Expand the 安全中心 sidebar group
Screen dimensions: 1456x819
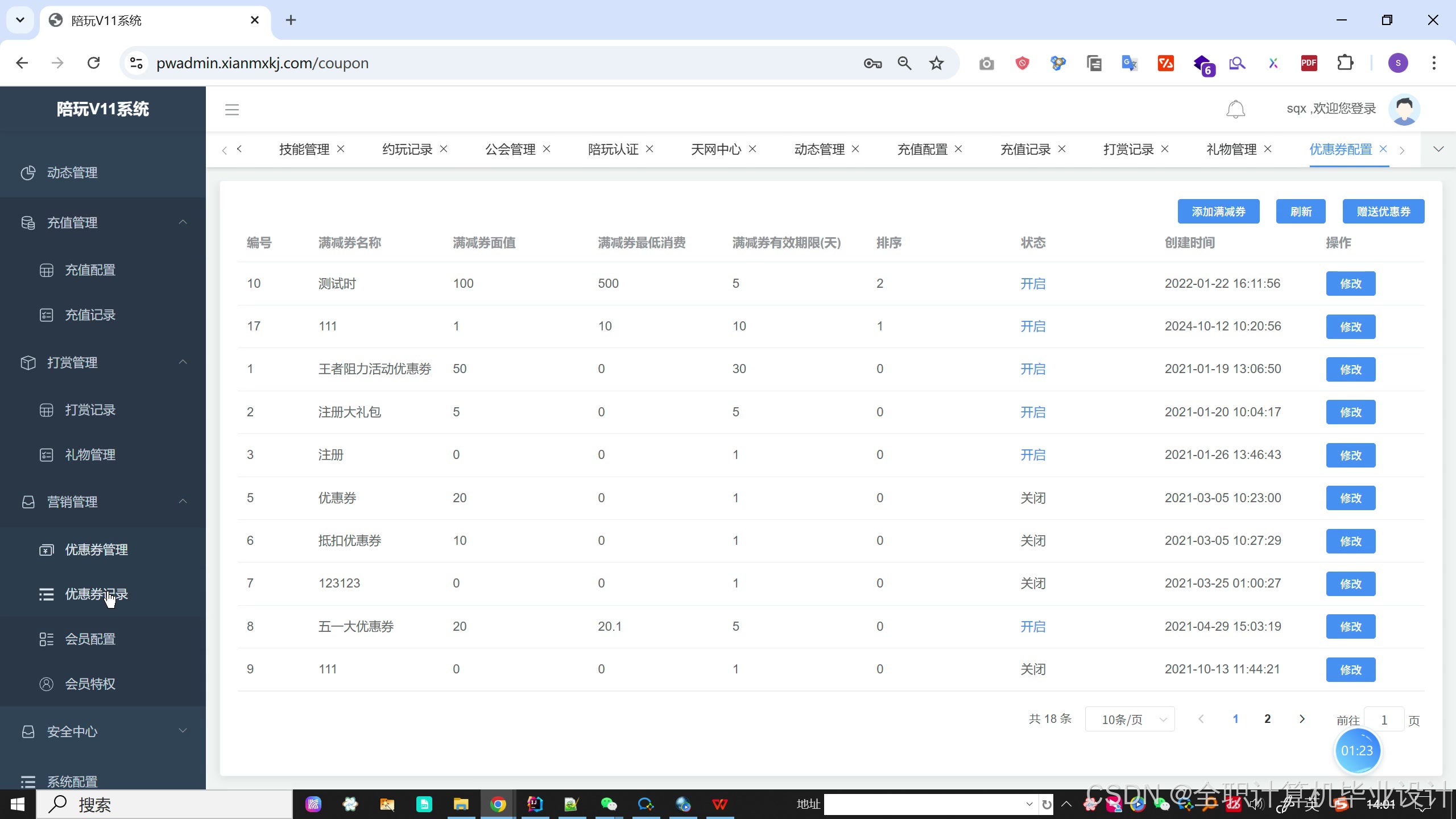(103, 731)
